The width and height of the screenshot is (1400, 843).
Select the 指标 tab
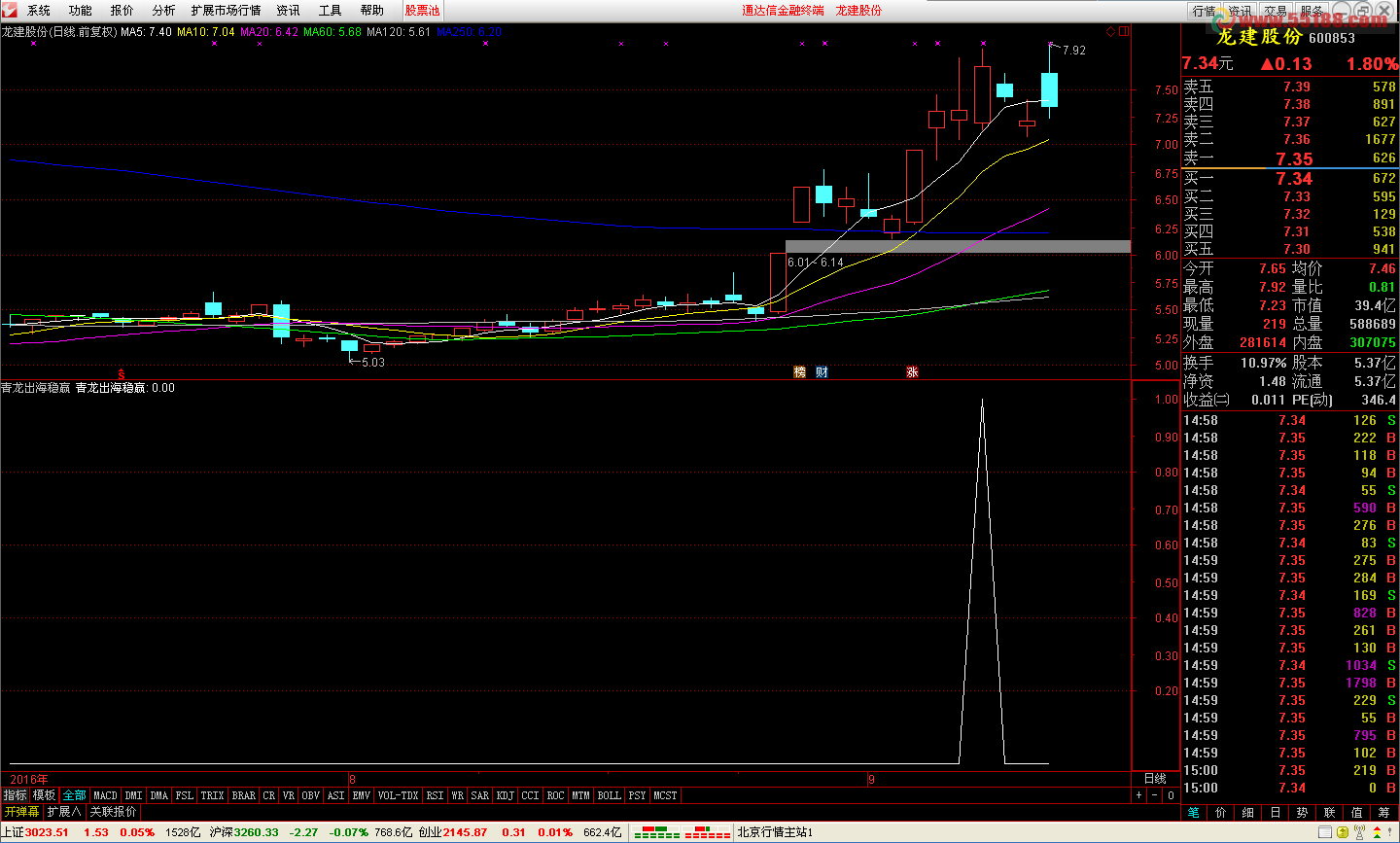point(15,795)
